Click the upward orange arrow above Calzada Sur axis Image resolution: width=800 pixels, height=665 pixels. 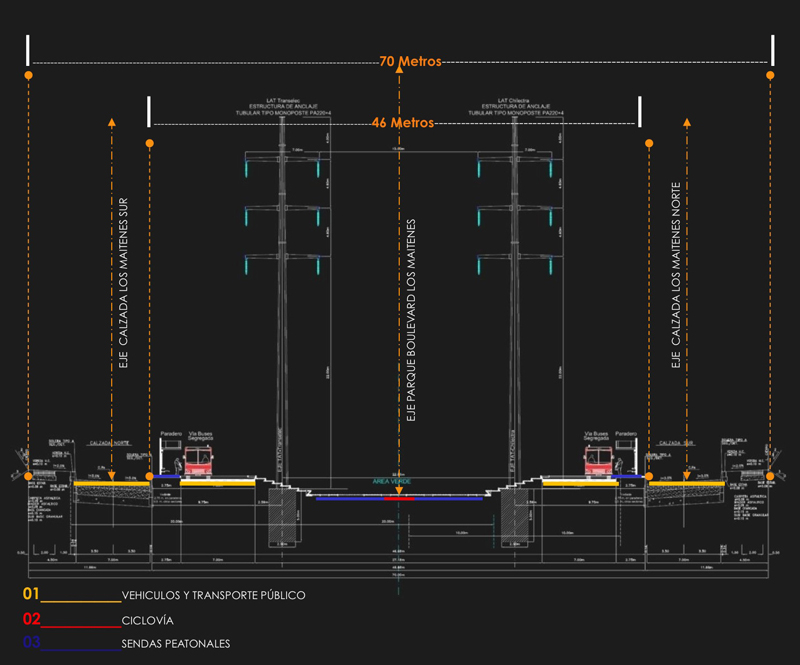click(111, 123)
